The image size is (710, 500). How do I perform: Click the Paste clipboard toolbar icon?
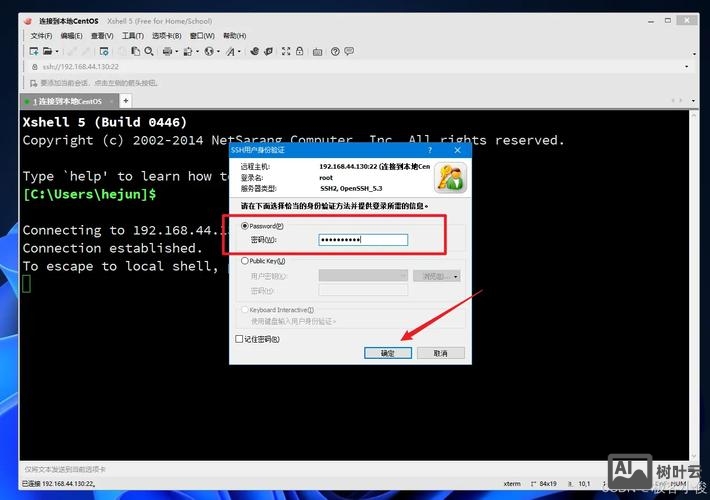(x=135, y=51)
